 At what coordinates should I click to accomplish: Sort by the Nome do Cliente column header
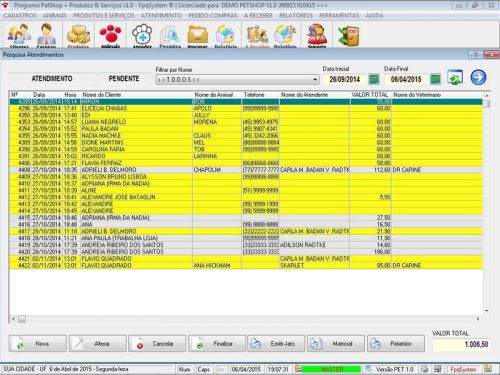[x=137, y=95]
